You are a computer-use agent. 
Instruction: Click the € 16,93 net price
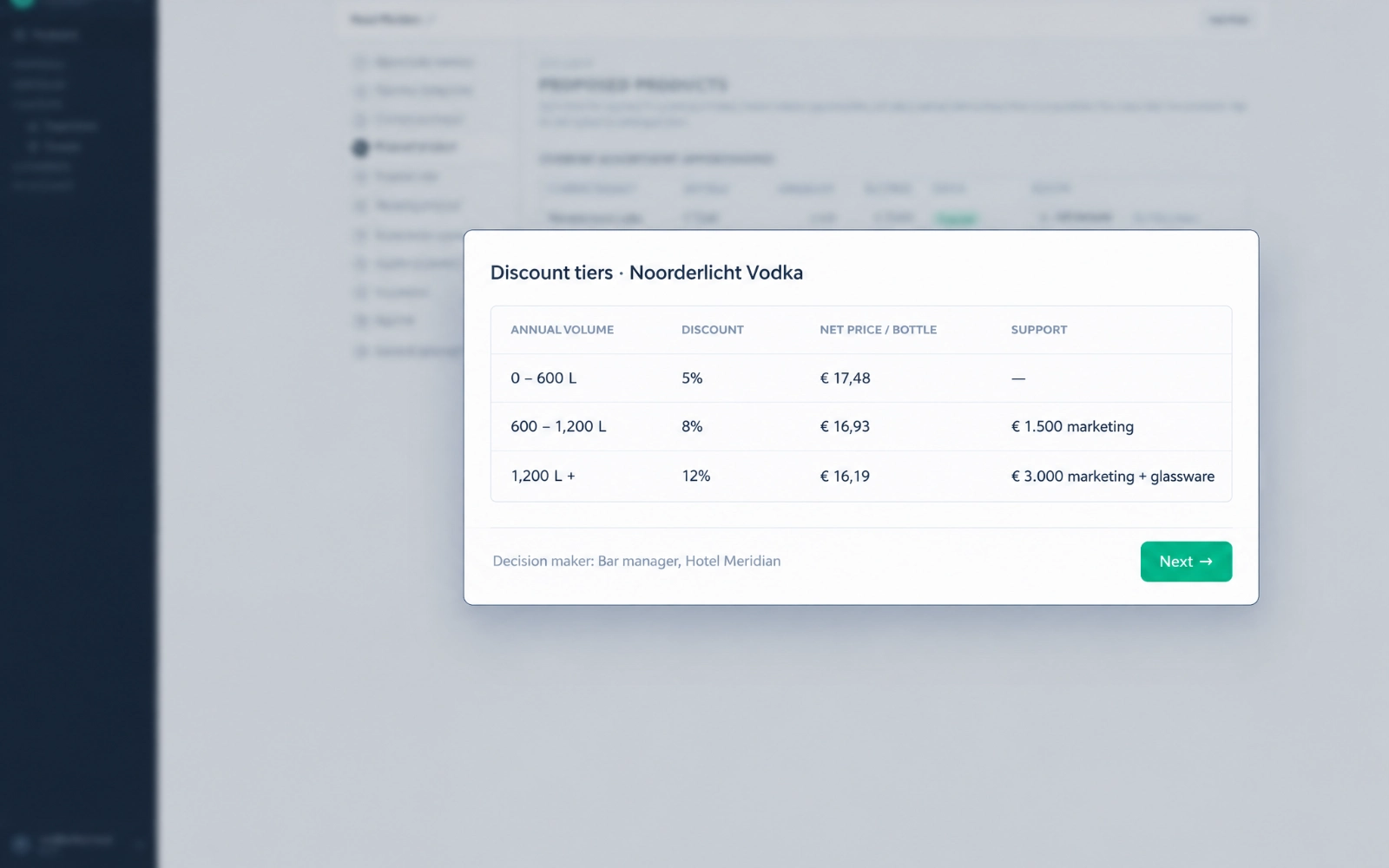coord(845,427)
